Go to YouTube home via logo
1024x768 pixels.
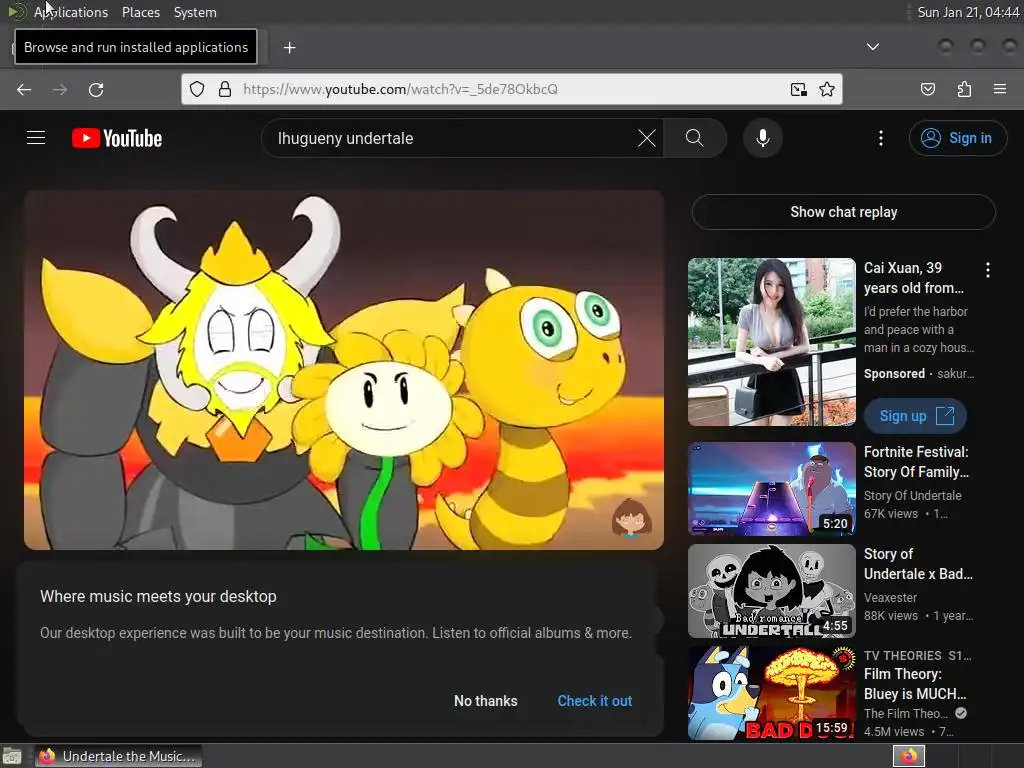[x=117, y=138]
